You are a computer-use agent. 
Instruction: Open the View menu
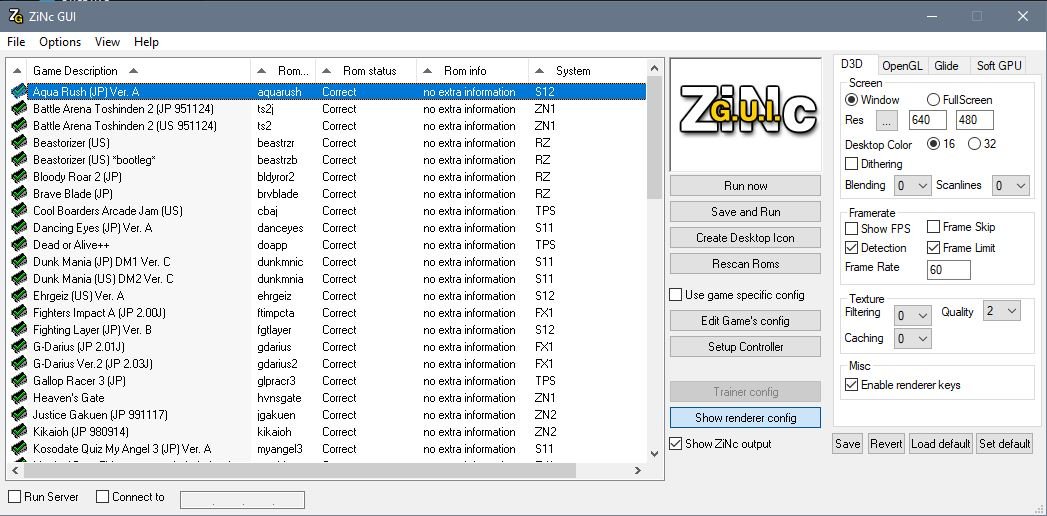pos(107,41)
